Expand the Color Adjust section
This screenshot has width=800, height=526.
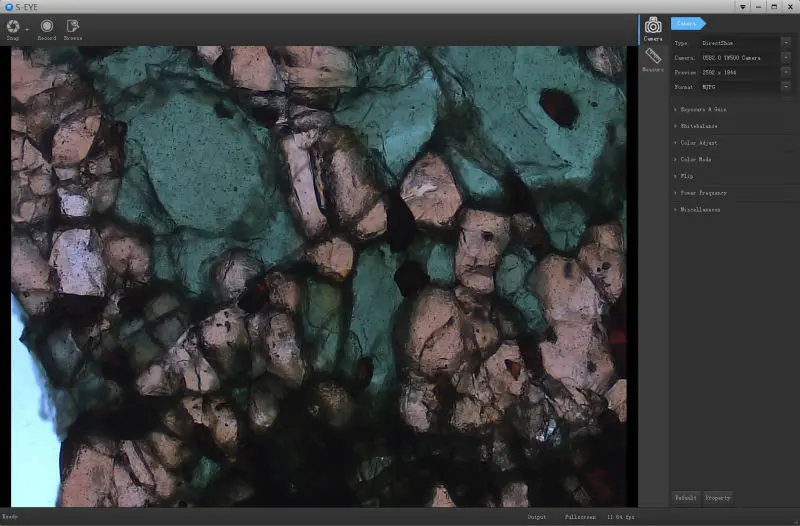(x=697, y=143)
